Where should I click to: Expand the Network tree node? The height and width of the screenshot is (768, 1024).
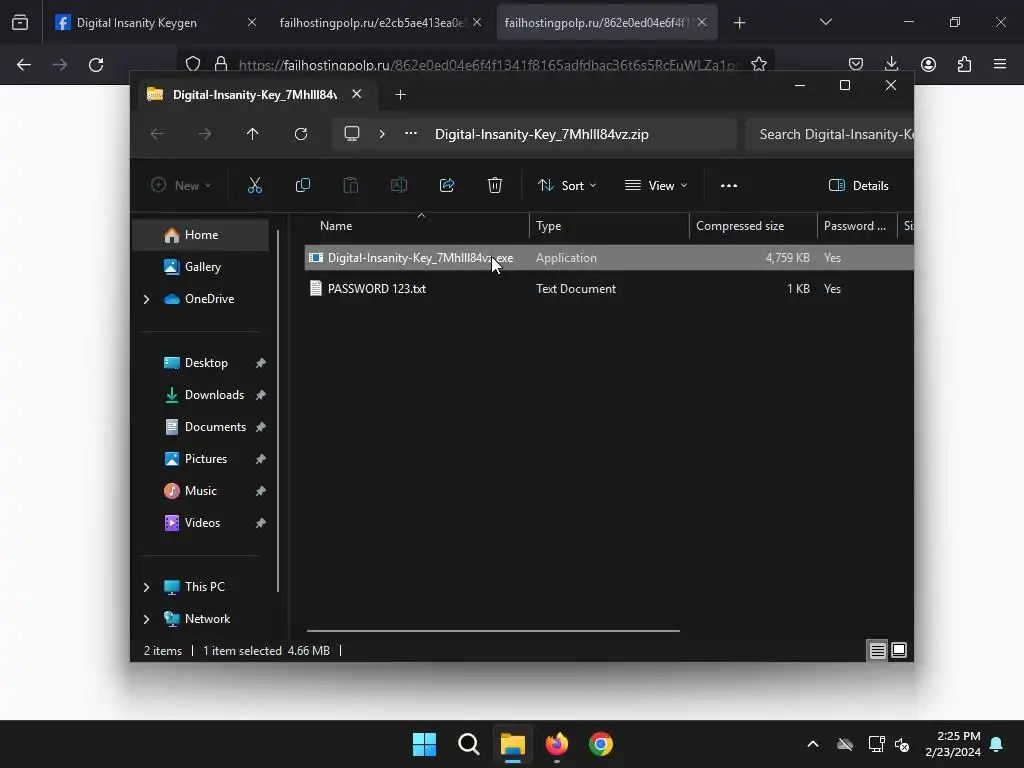(x=146, y=619)
